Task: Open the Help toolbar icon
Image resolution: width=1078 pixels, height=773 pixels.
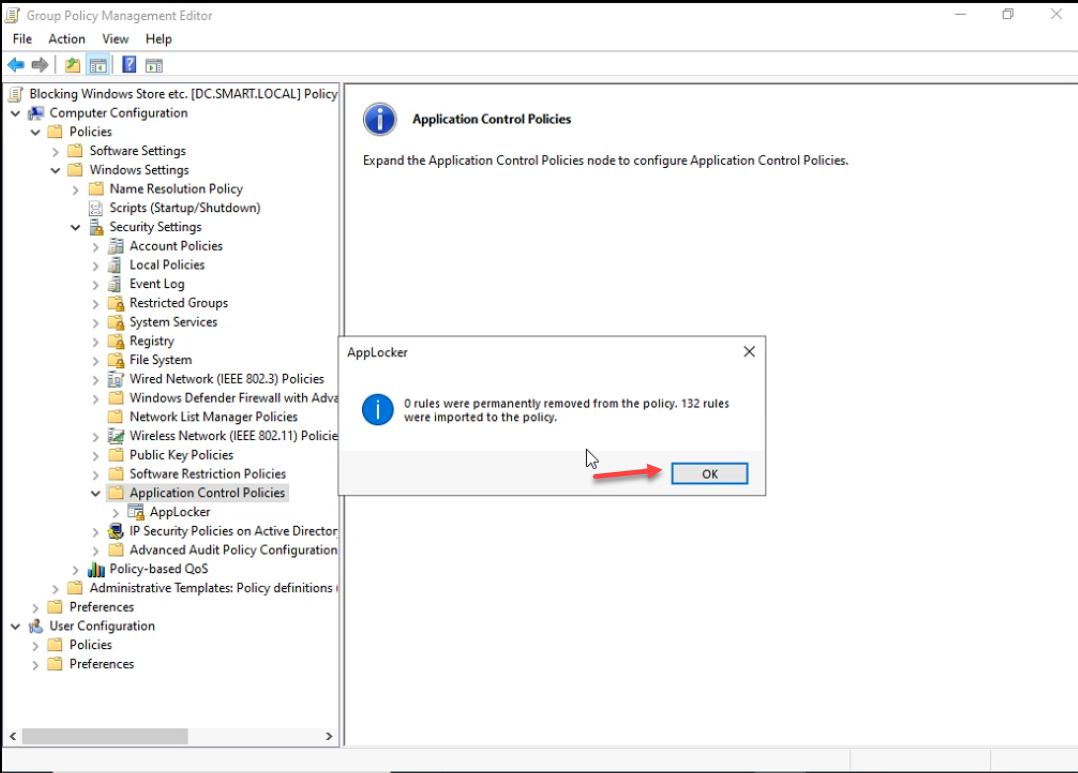Action: click(x=129, y=65)
